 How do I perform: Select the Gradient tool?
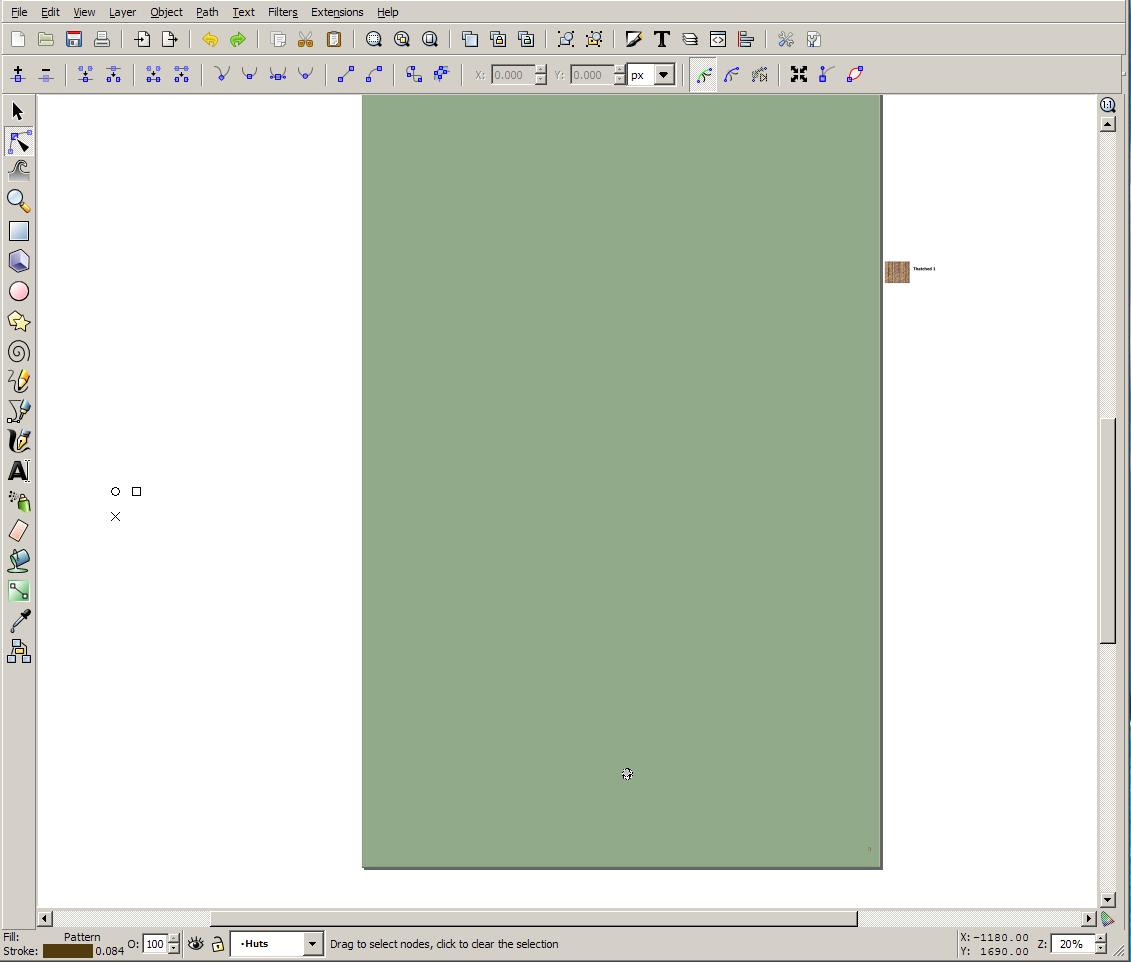point(18,591)
